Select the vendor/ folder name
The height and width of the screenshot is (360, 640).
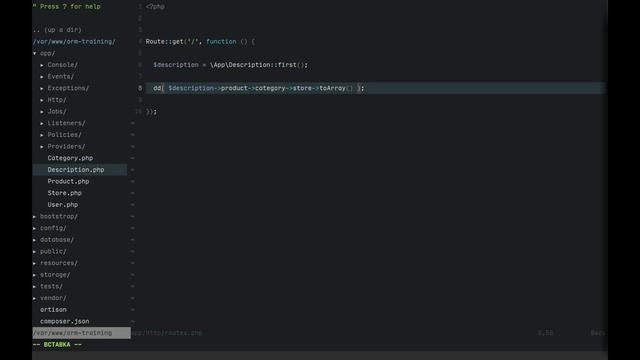click(53, 298)
